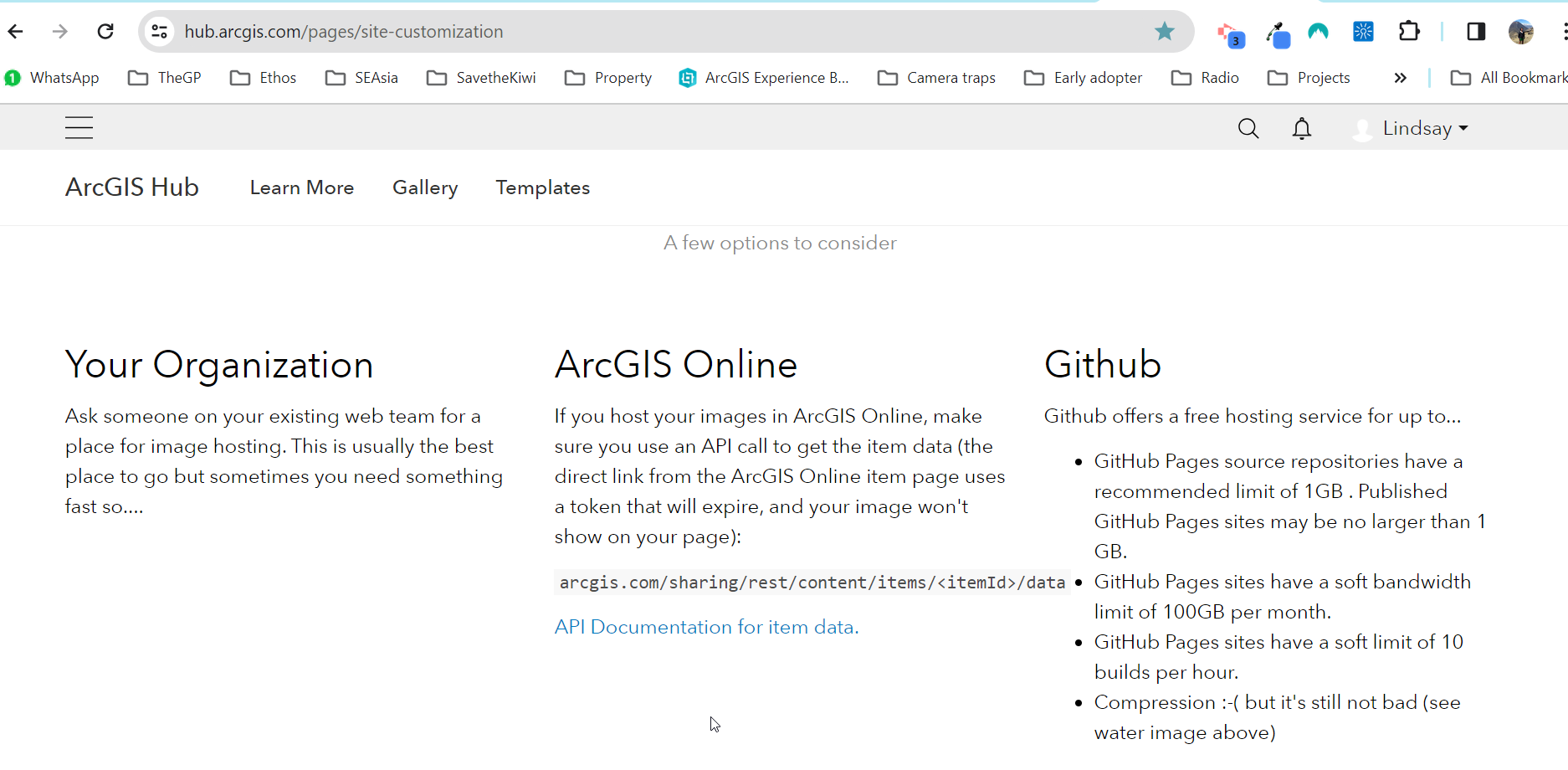This screenshot has height=770, width=1568.
Task: Open the Radio bookmark folder
Action: (1206, 78)
